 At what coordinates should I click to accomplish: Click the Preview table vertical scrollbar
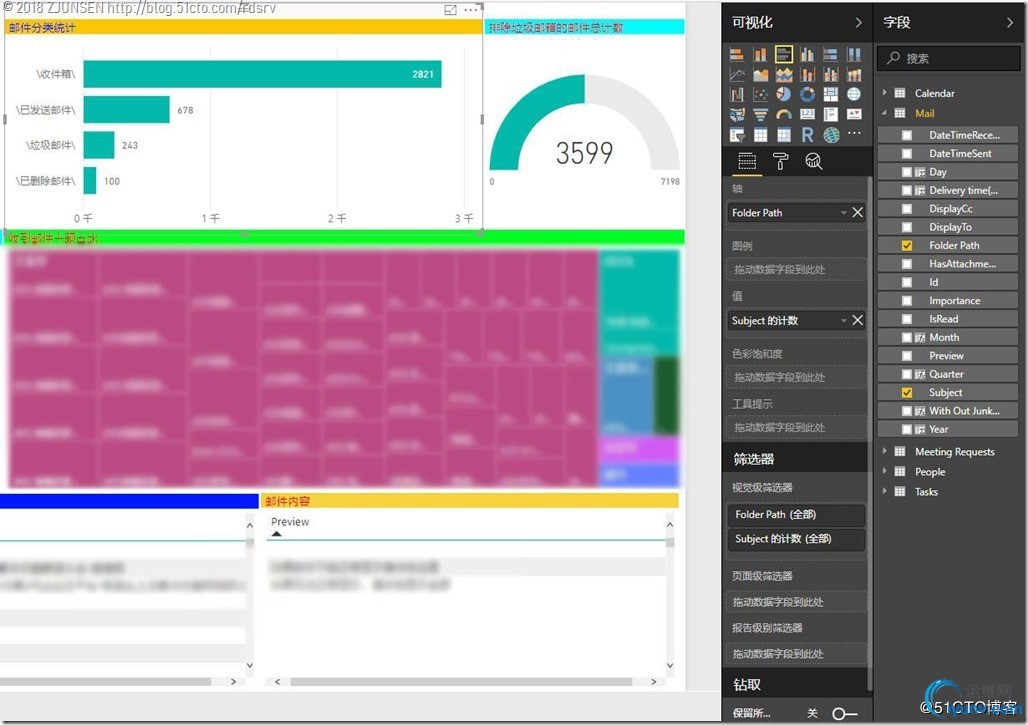(669, 542)
